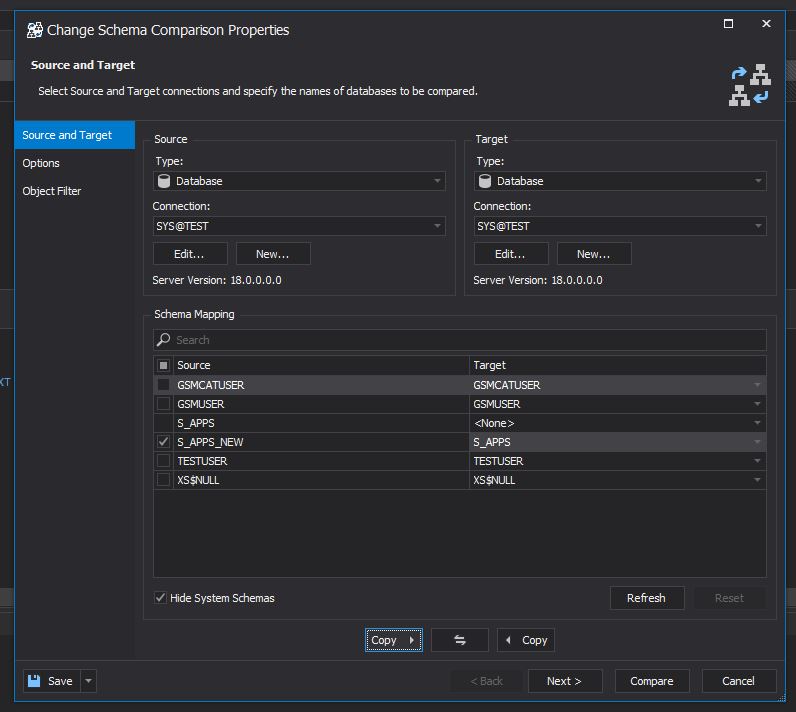The height and width of the screenshot is (712, 796).
Task: Toggle Hide System Schemas checkbox
Action: (161, 598)
